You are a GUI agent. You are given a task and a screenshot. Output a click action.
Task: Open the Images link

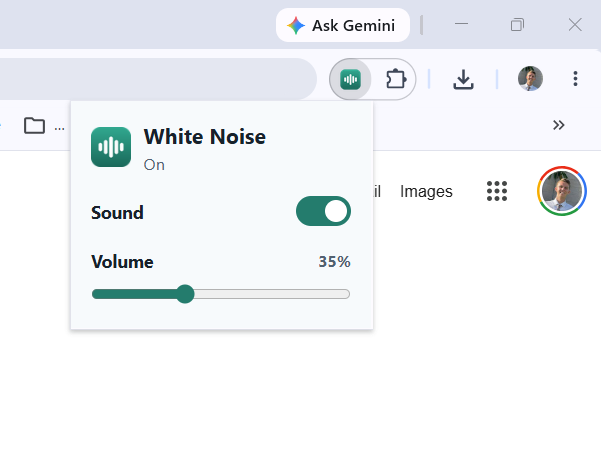click(426, 191)
